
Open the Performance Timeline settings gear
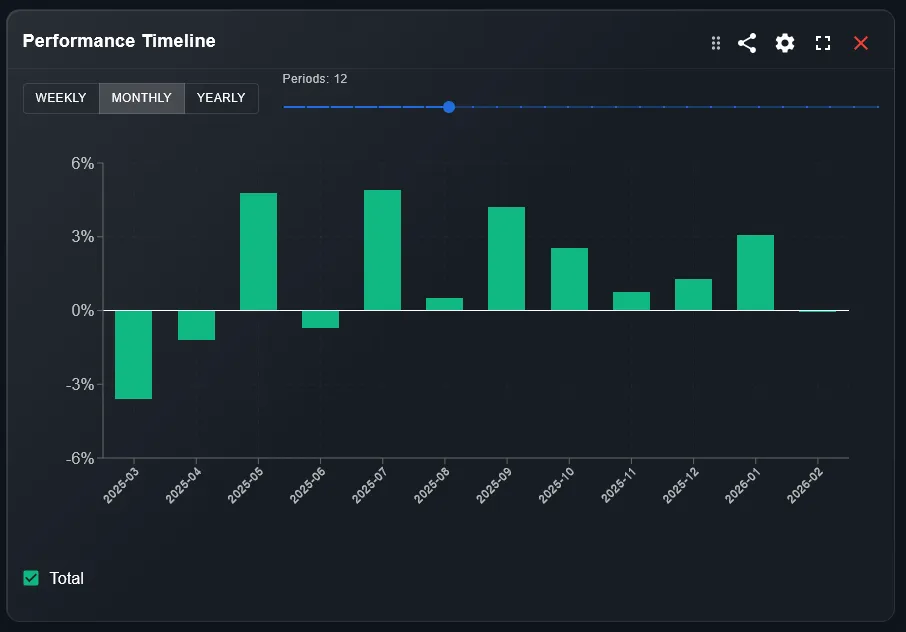coord(784,43)
